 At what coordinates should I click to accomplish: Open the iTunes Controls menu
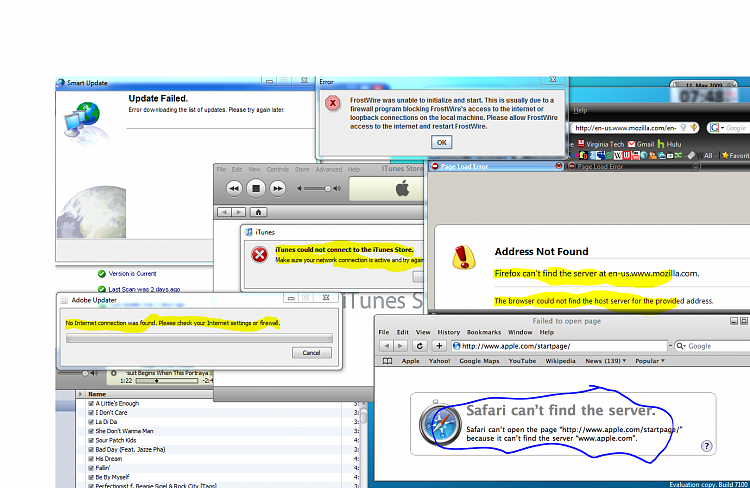[x=277, y=169]
